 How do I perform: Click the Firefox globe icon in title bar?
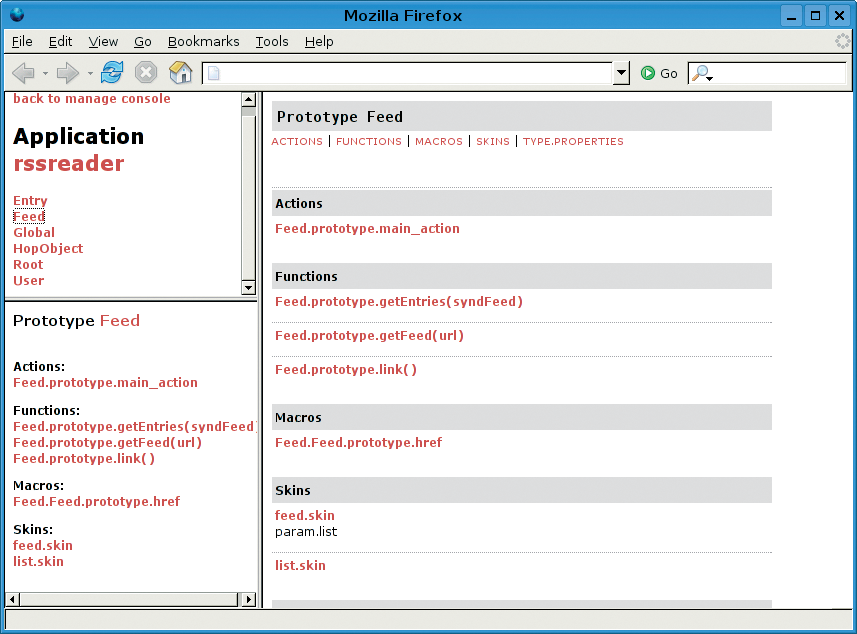pos(17,14)
